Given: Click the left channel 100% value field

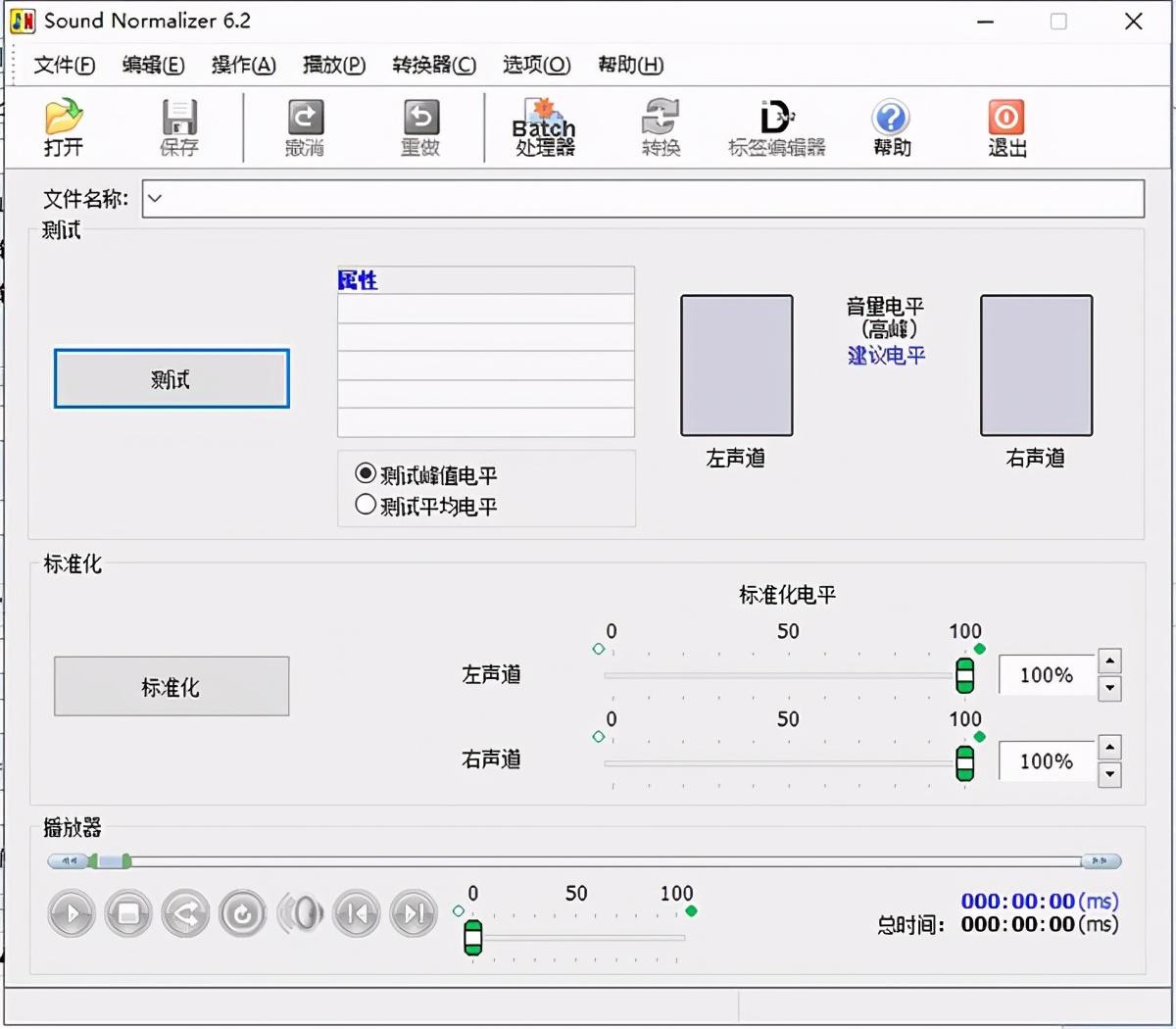Looking at the screenshot, I should click(x=1046, y=675).
